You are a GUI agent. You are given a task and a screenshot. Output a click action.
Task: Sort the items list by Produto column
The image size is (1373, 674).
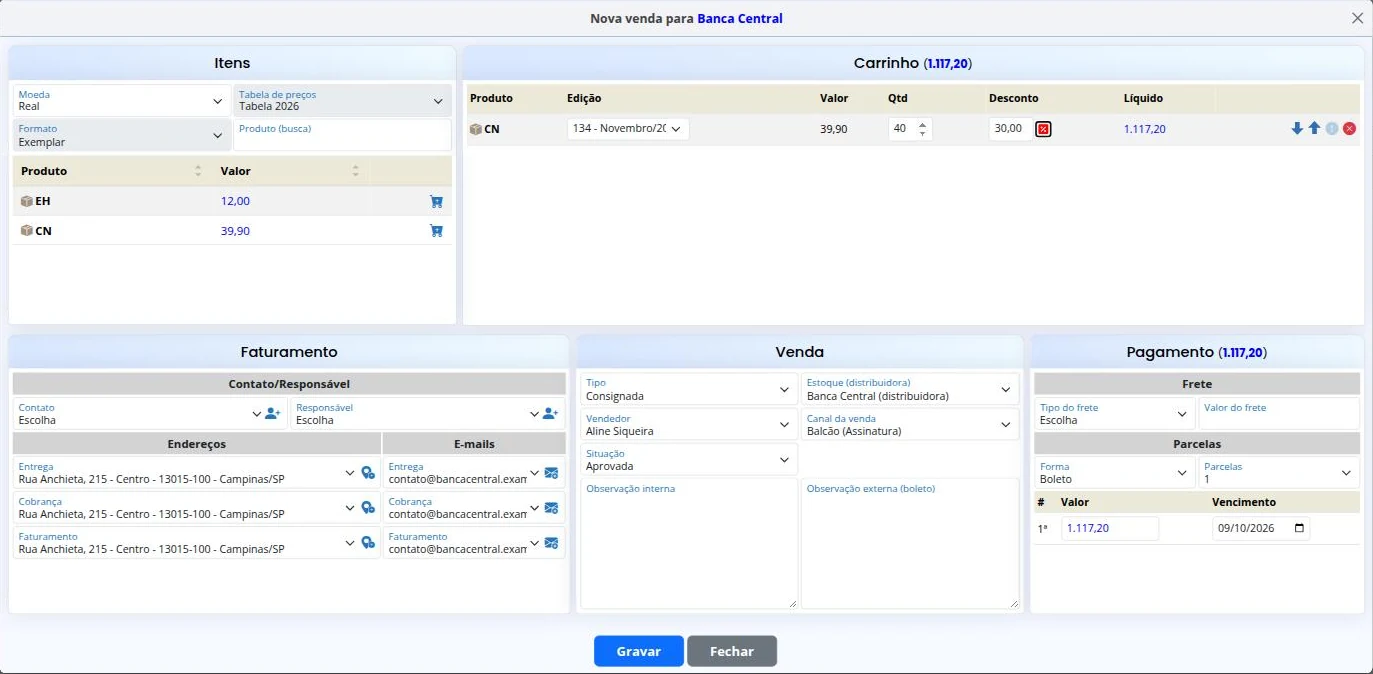click(x=198, y=171)
